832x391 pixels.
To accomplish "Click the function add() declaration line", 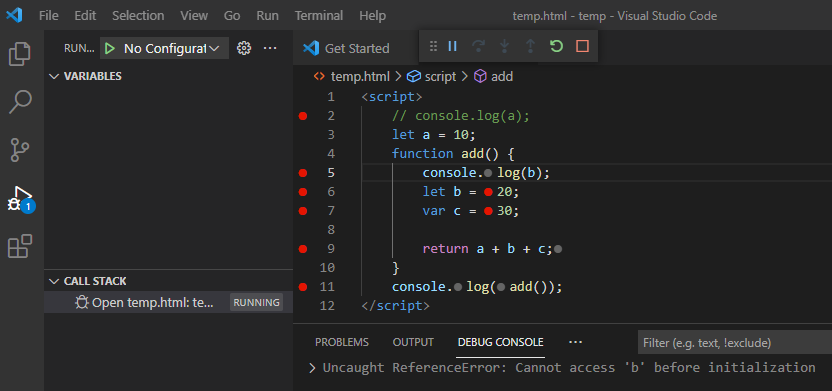I will click(453, 154).
